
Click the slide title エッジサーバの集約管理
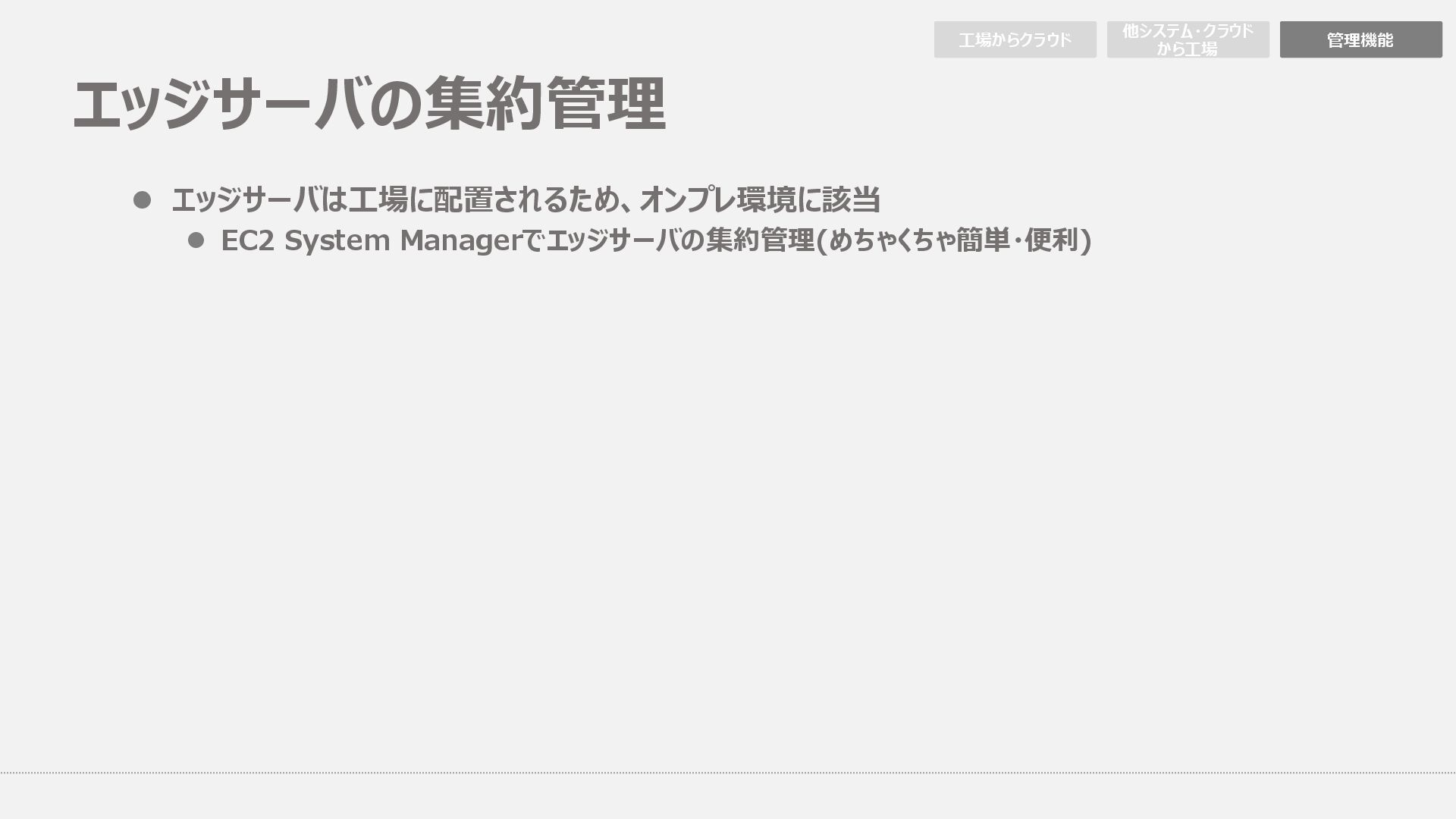point(369,104)
